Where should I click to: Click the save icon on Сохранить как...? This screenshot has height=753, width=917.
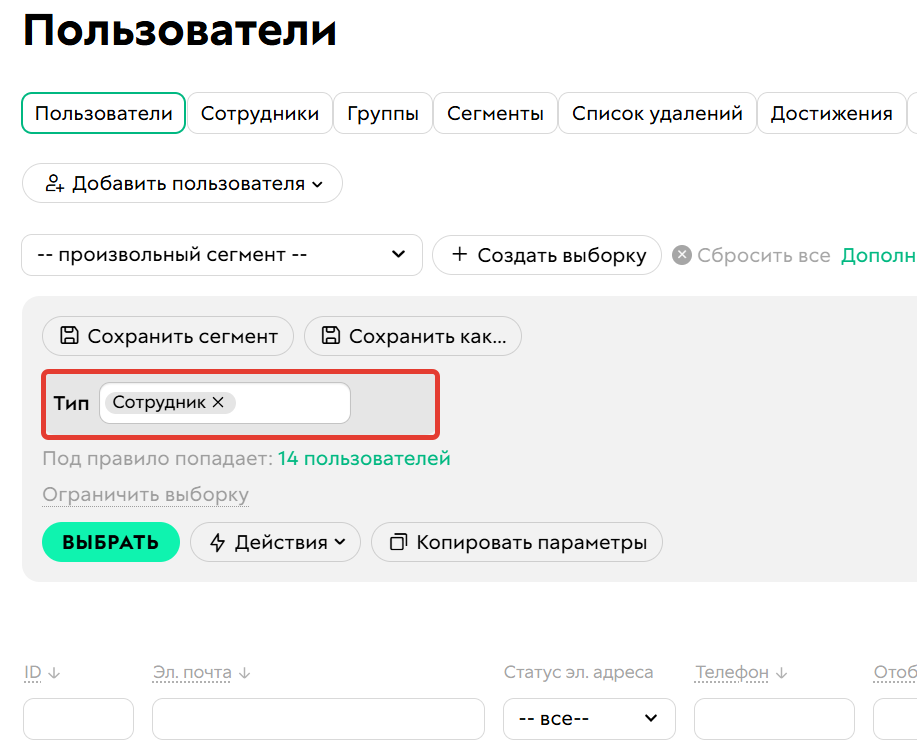coord(331,336)
